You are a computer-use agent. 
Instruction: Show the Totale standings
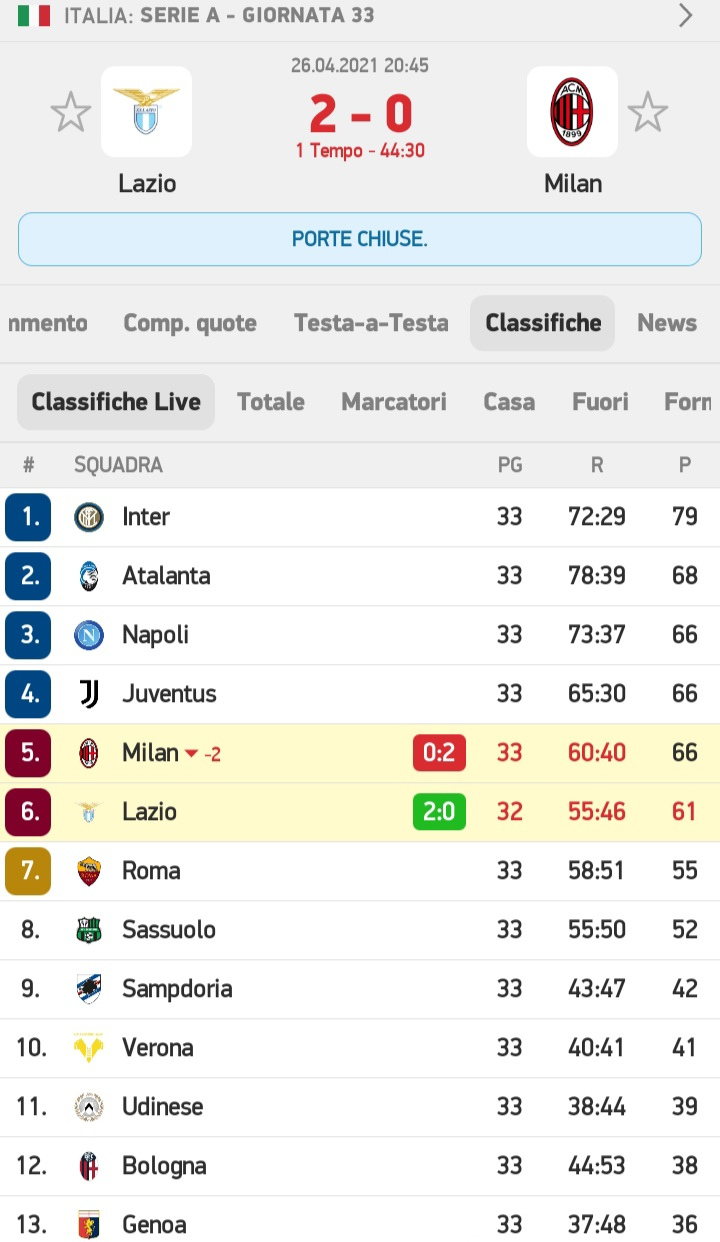pos(271,402)
